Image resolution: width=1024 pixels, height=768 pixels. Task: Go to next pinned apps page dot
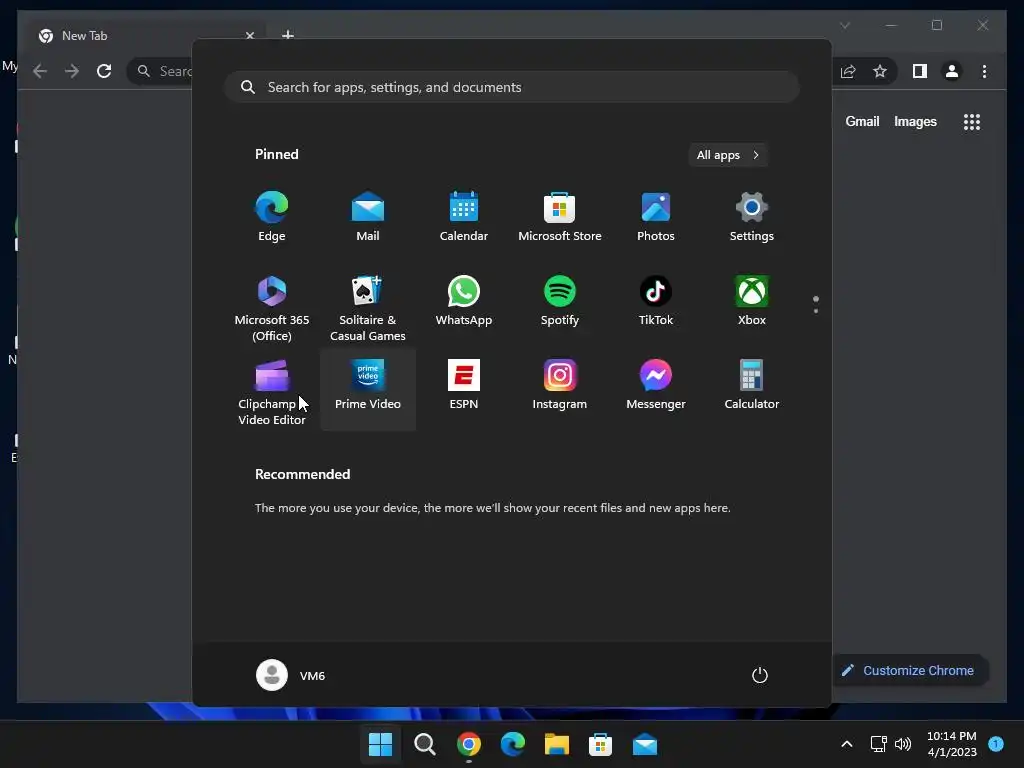click(816, 311)
